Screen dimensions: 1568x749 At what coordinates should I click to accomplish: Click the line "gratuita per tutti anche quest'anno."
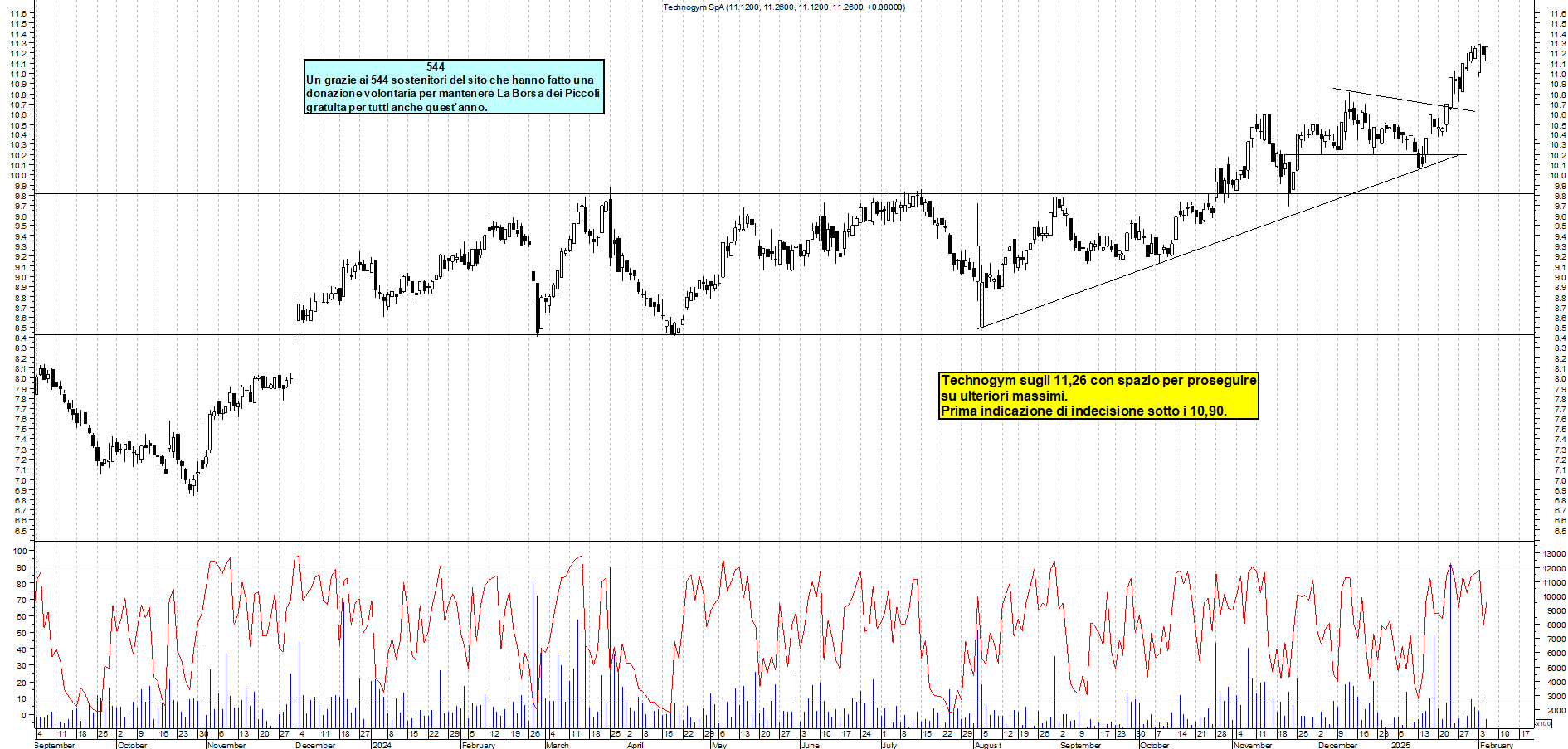point(397,107)
